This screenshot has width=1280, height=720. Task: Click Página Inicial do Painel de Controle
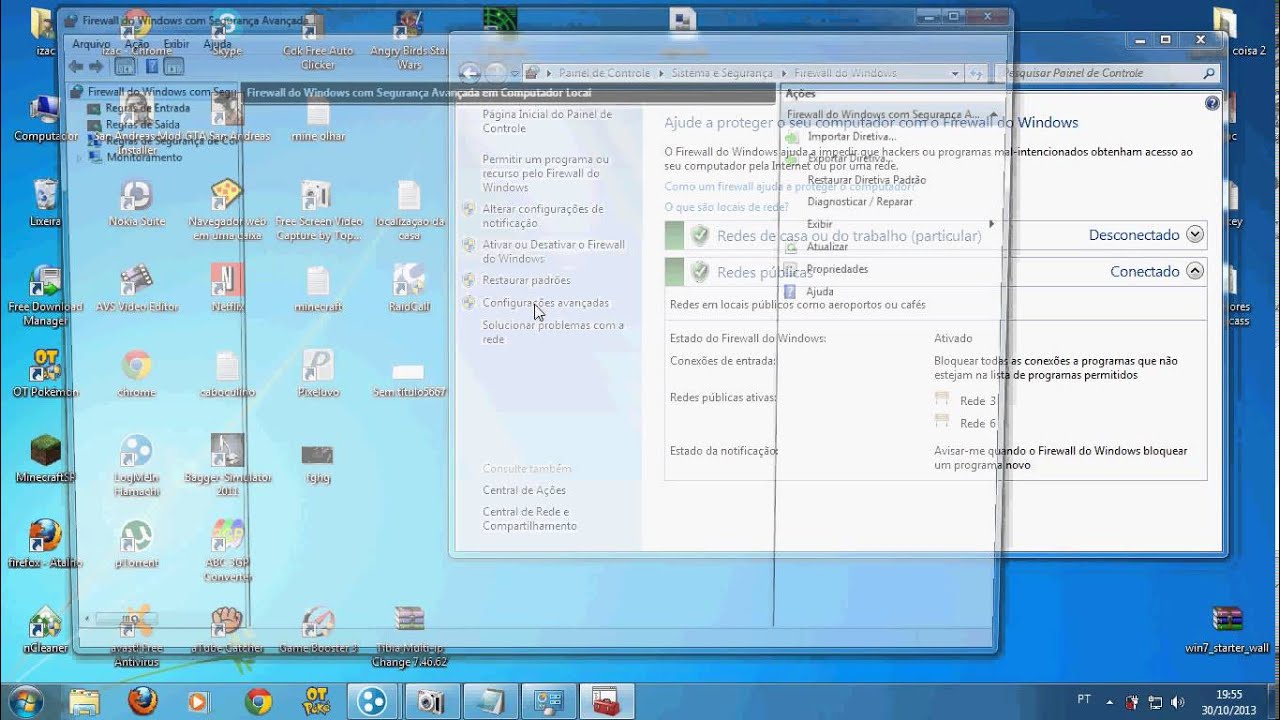point(547,121)
